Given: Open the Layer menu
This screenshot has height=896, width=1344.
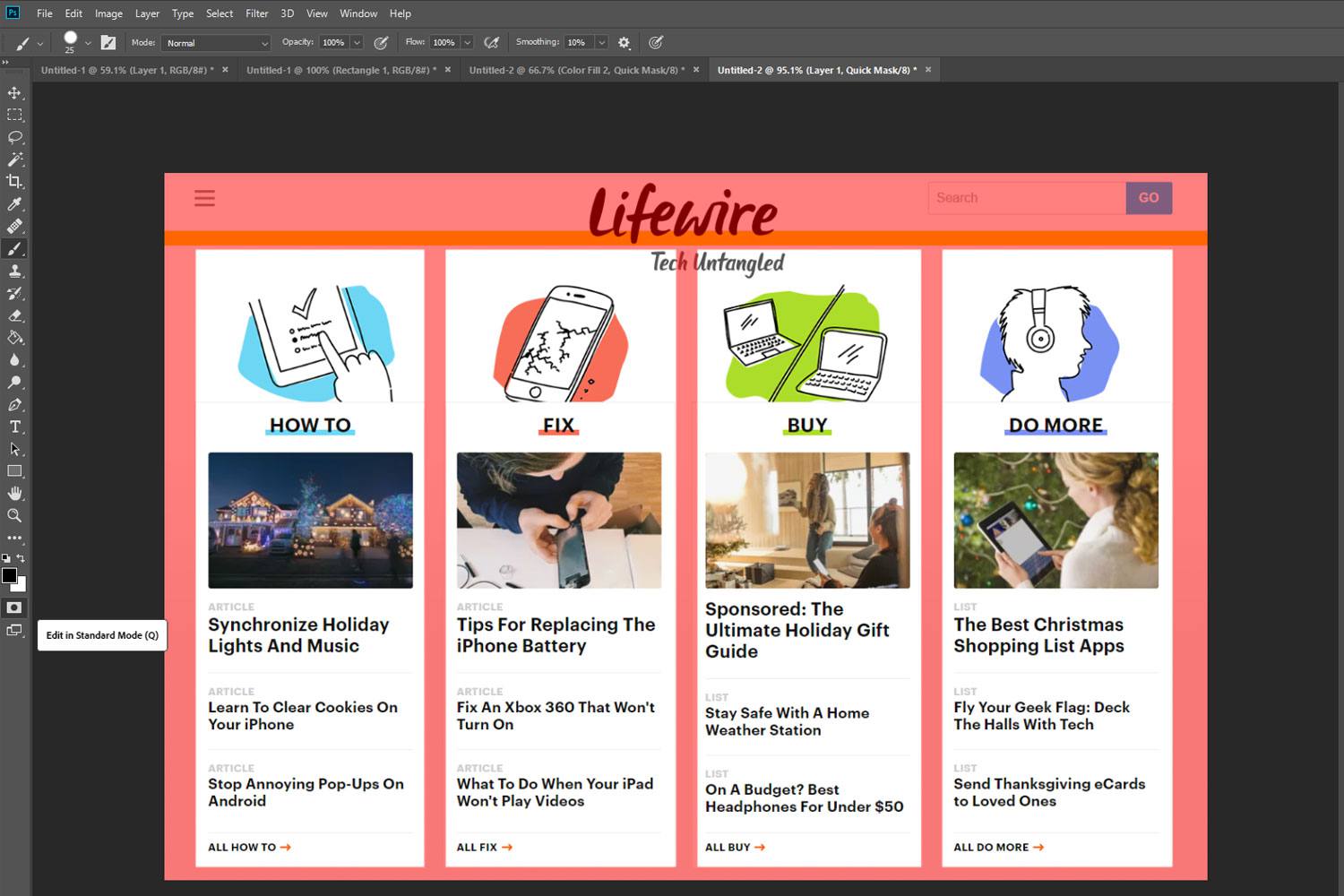Looking at the screenshot, I should [x=147, y=13].
